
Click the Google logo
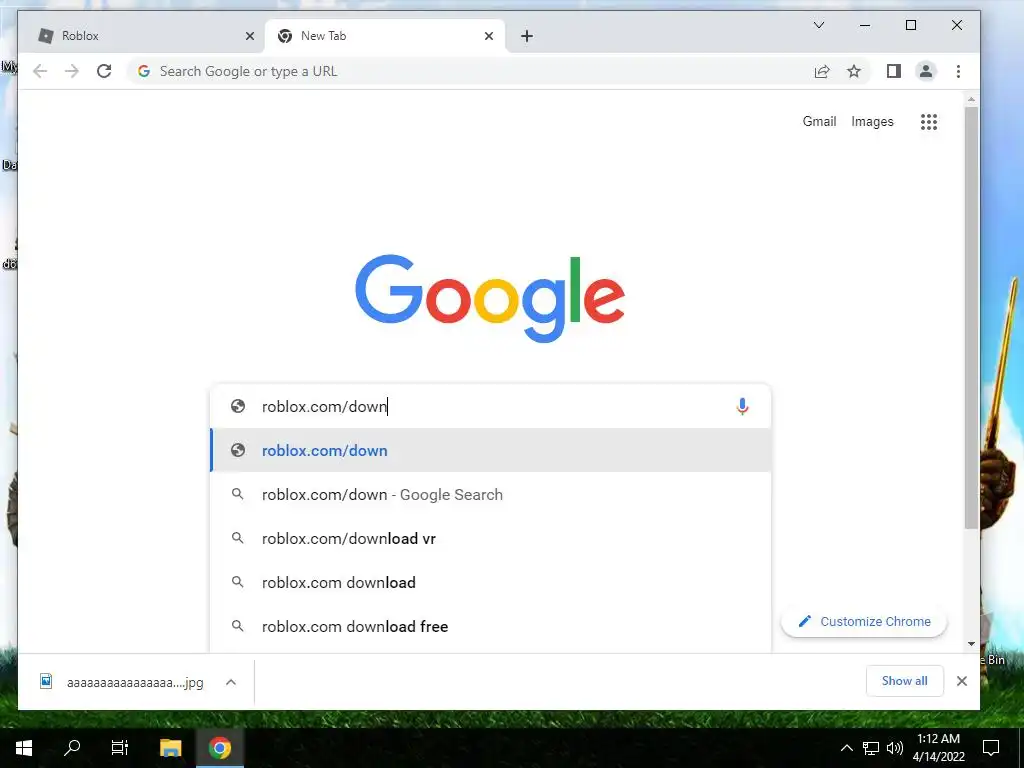pyautogui.click(x=490, y=298)
